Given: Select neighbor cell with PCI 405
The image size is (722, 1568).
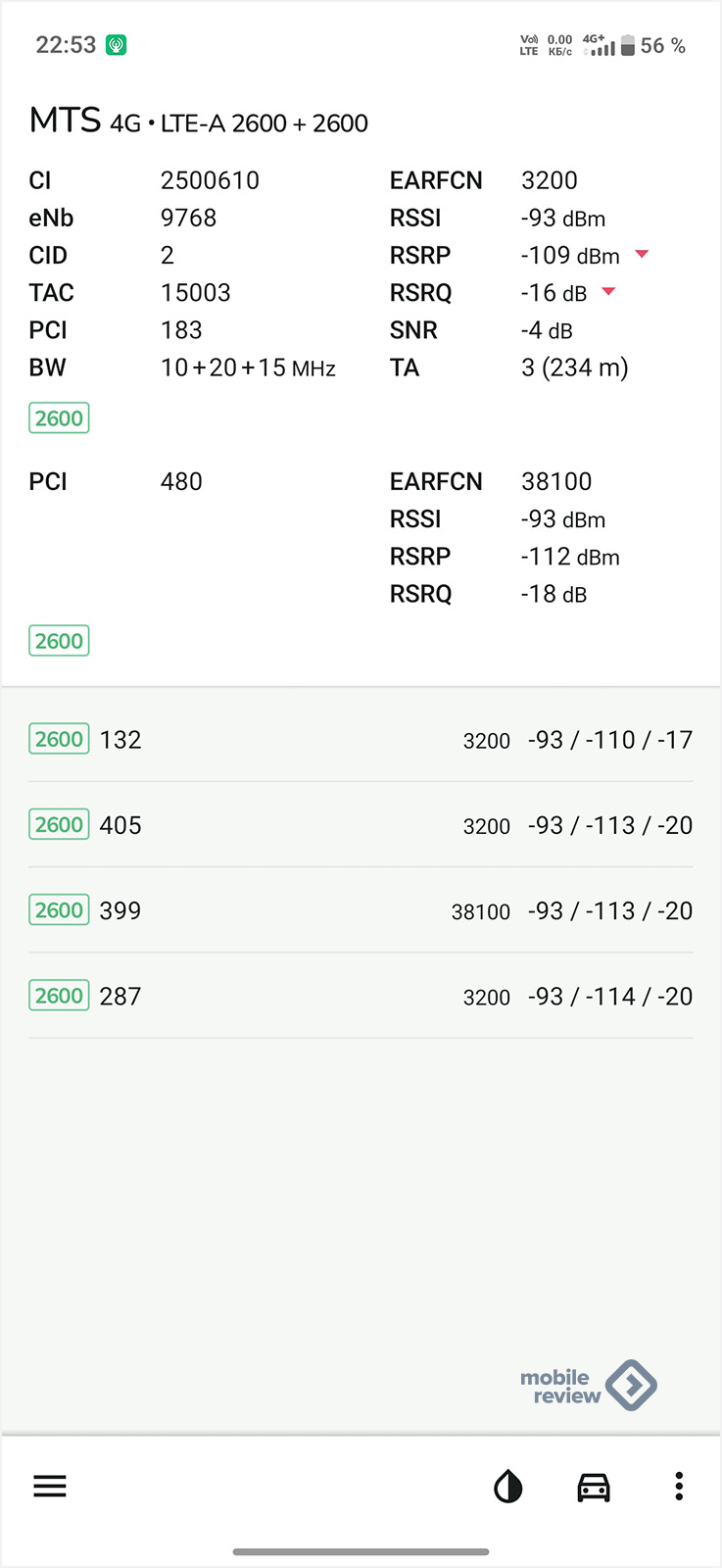Looking at the screenshot, I should click(361, 825).
